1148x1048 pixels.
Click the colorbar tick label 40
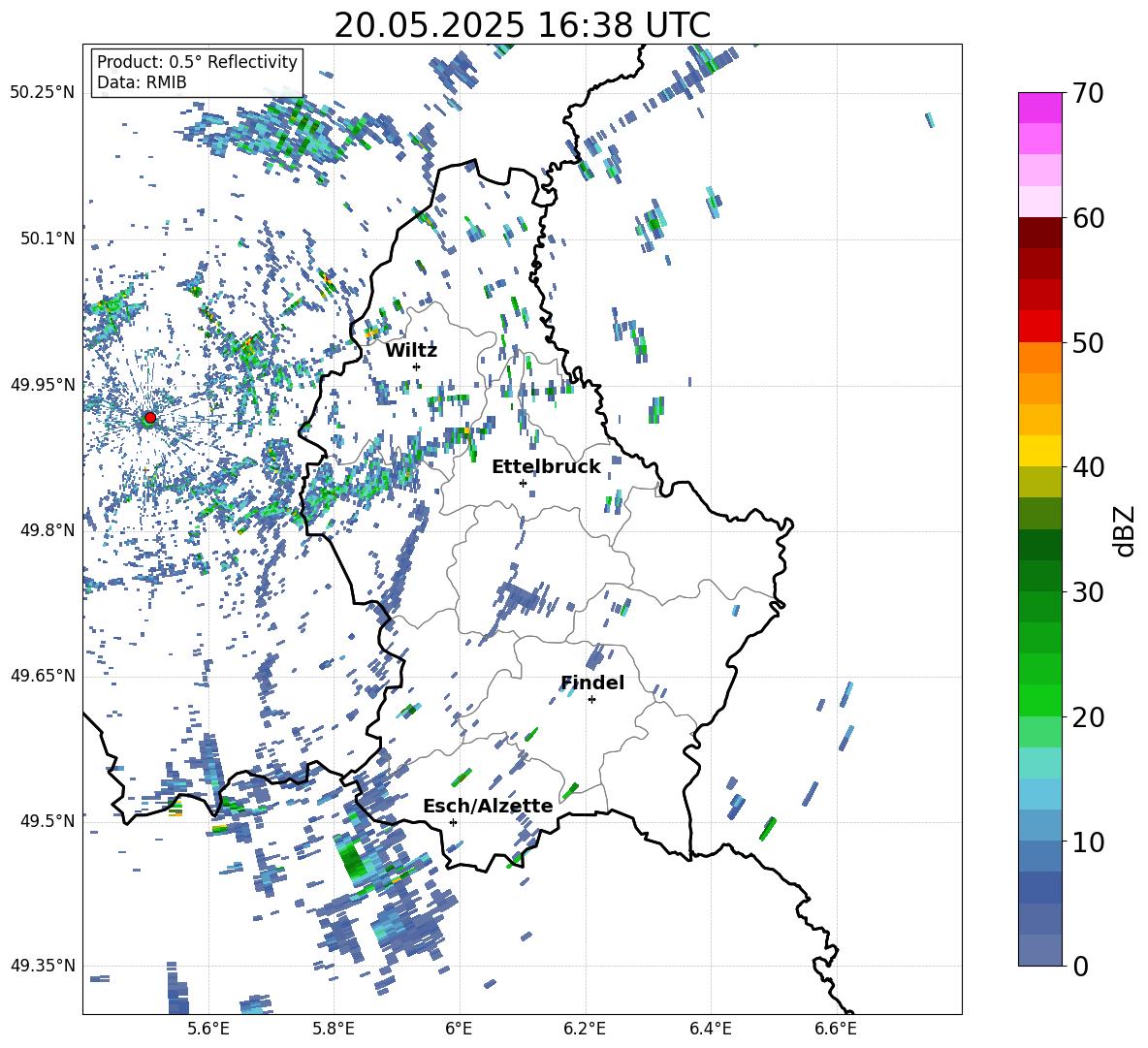1088,467
